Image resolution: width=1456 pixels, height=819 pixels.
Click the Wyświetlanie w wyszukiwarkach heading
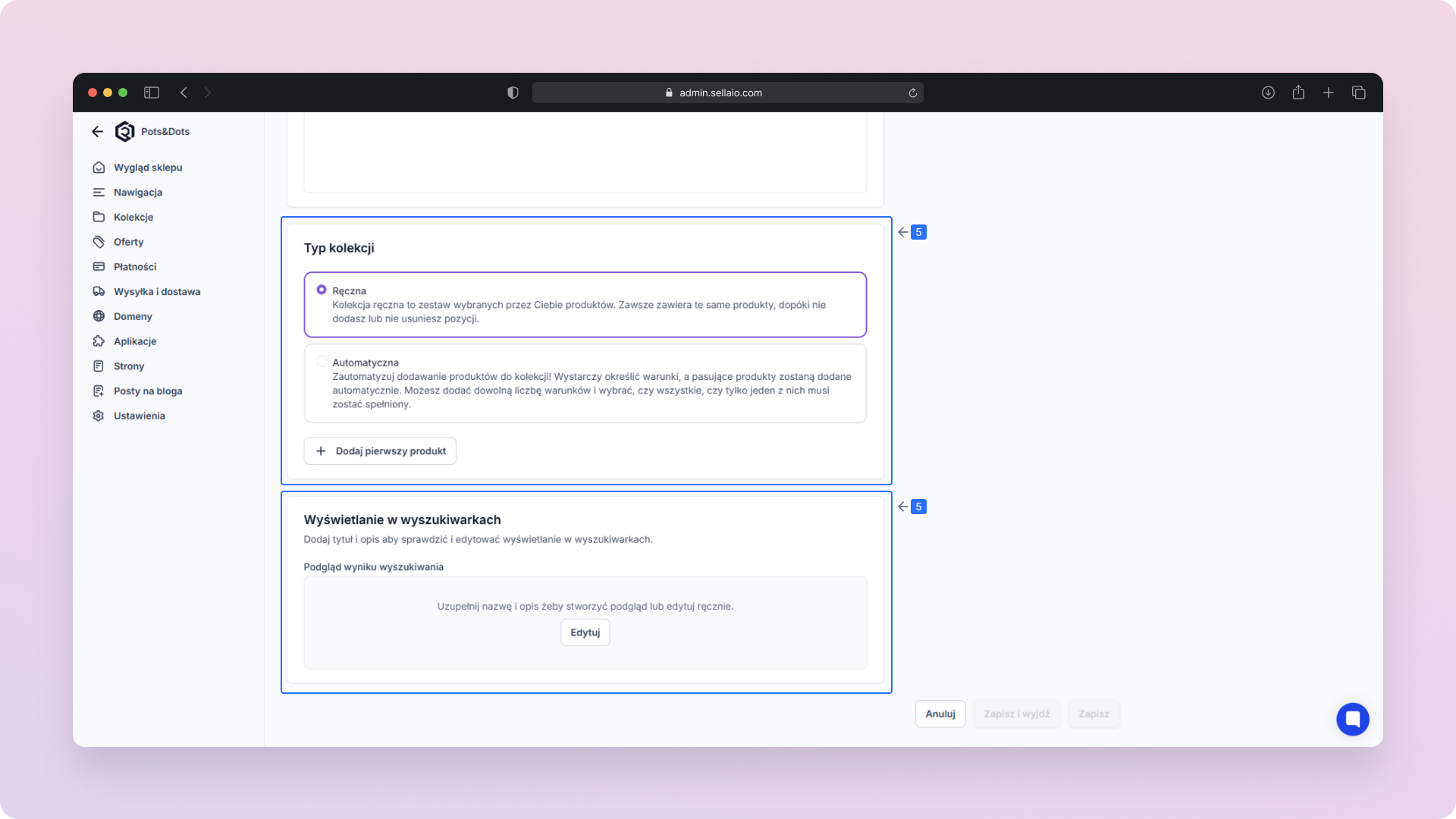402,519
